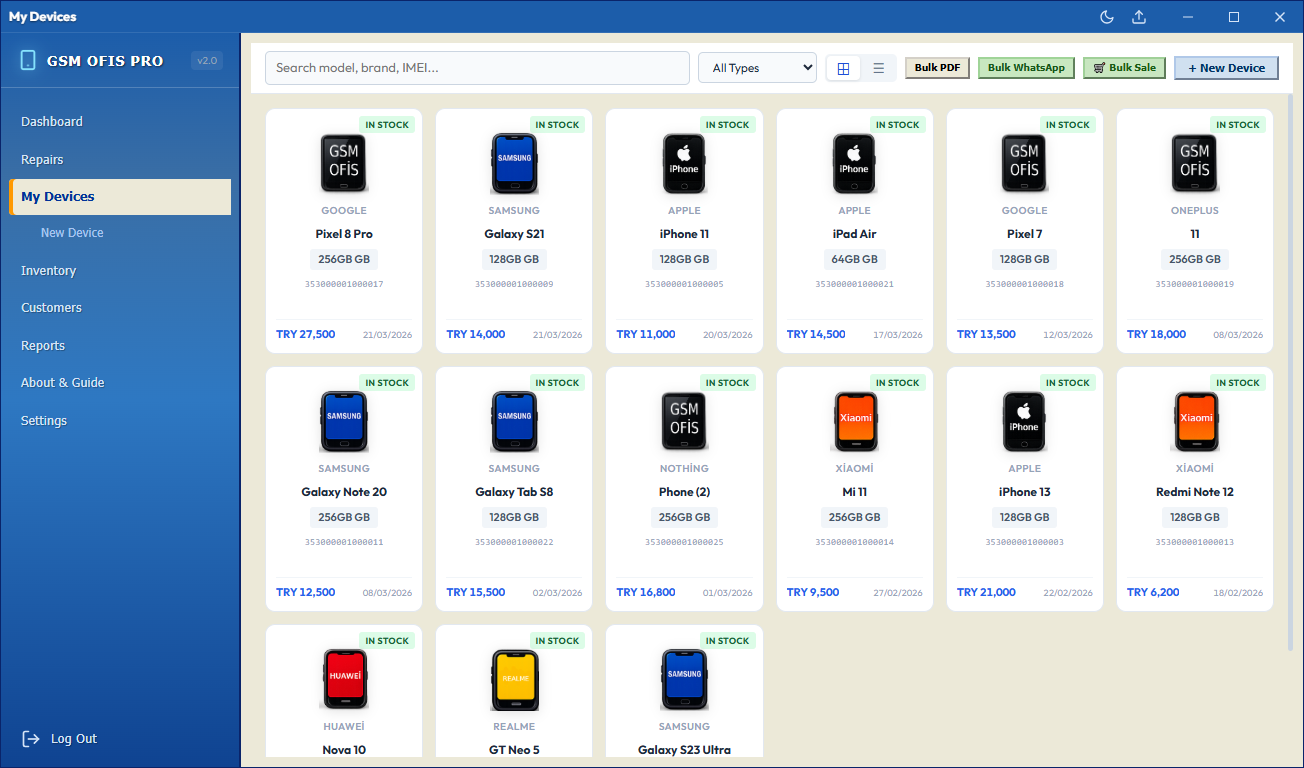
Task: Switch to grid view
Action: (x=843, y=68)
